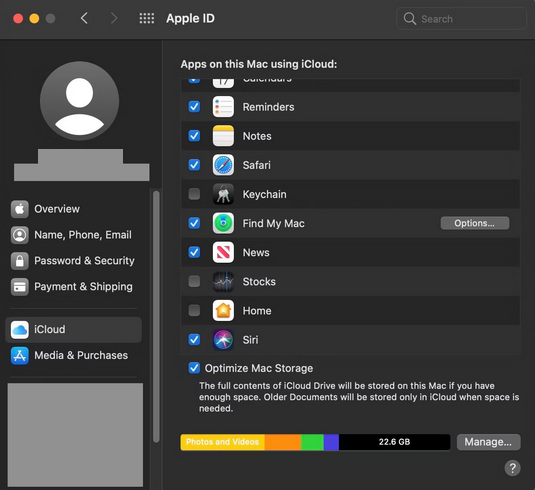535x490 pixels.
Task: Click the Manage storage button
Action: [488, 442]
